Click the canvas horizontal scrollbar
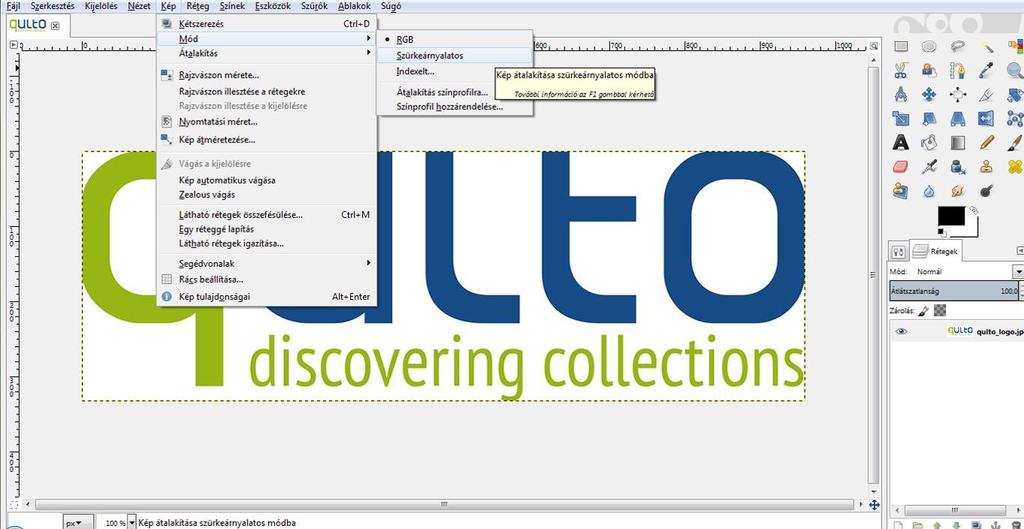 444,504
